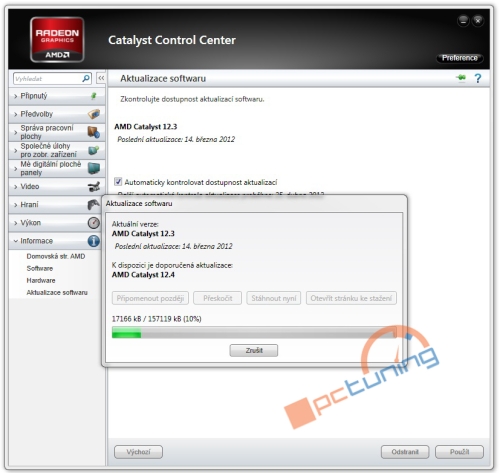This screenshot has height=473, width=500.
Task: Click the Stáhnout nyní button
Action: click(x=274, y=298)
